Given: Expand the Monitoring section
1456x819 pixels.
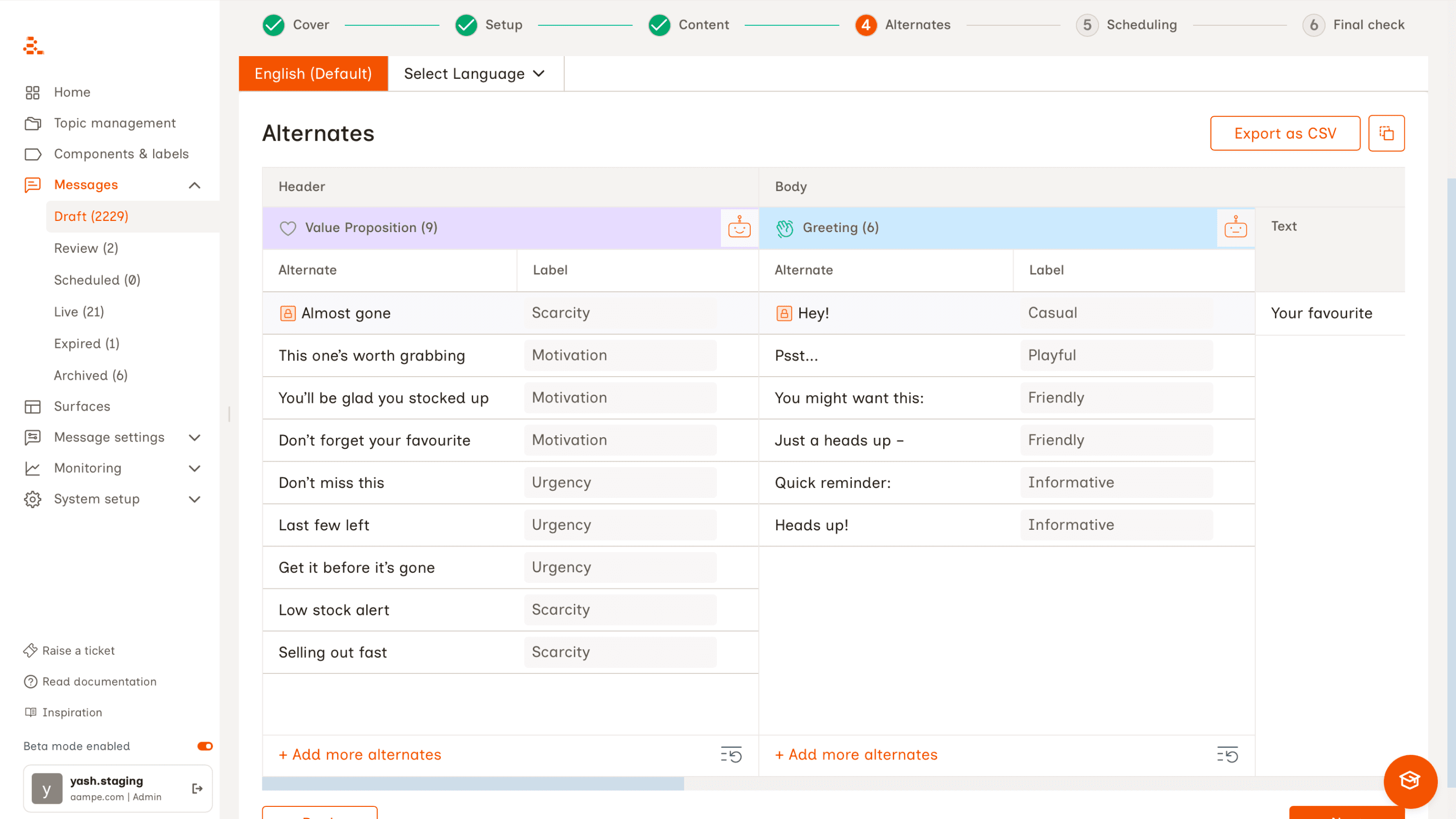Looking at the screenshot, I should [x=194, y=468].
